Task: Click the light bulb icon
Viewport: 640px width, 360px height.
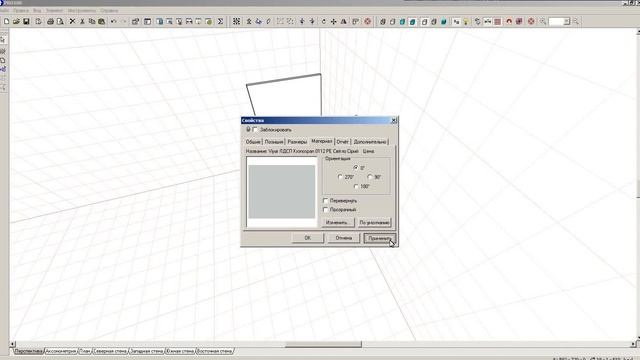Action: coord(466,21)
